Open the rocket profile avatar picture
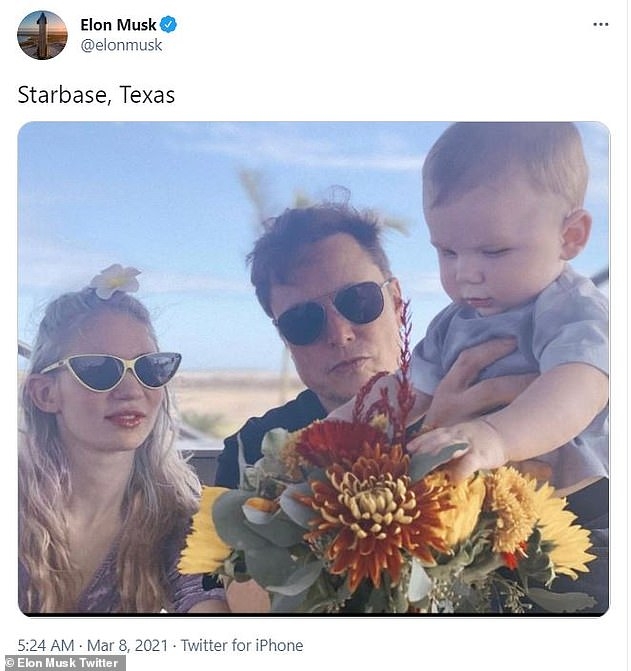 click(42, 36)
